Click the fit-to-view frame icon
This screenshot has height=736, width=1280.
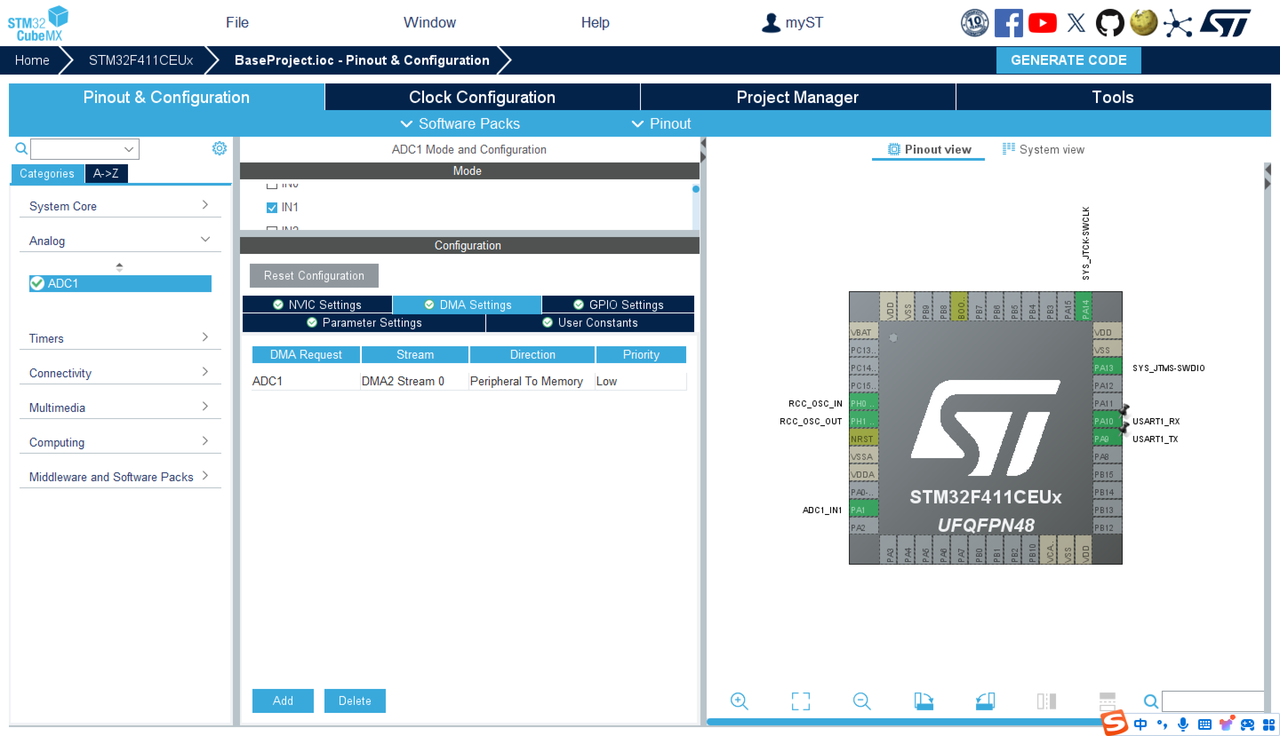[801, 701]
